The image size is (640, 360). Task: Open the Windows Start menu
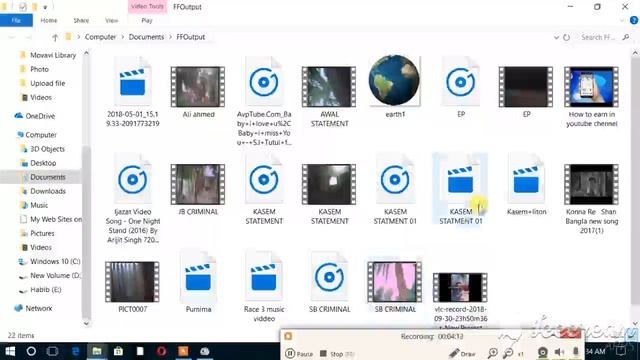(10, 351)
